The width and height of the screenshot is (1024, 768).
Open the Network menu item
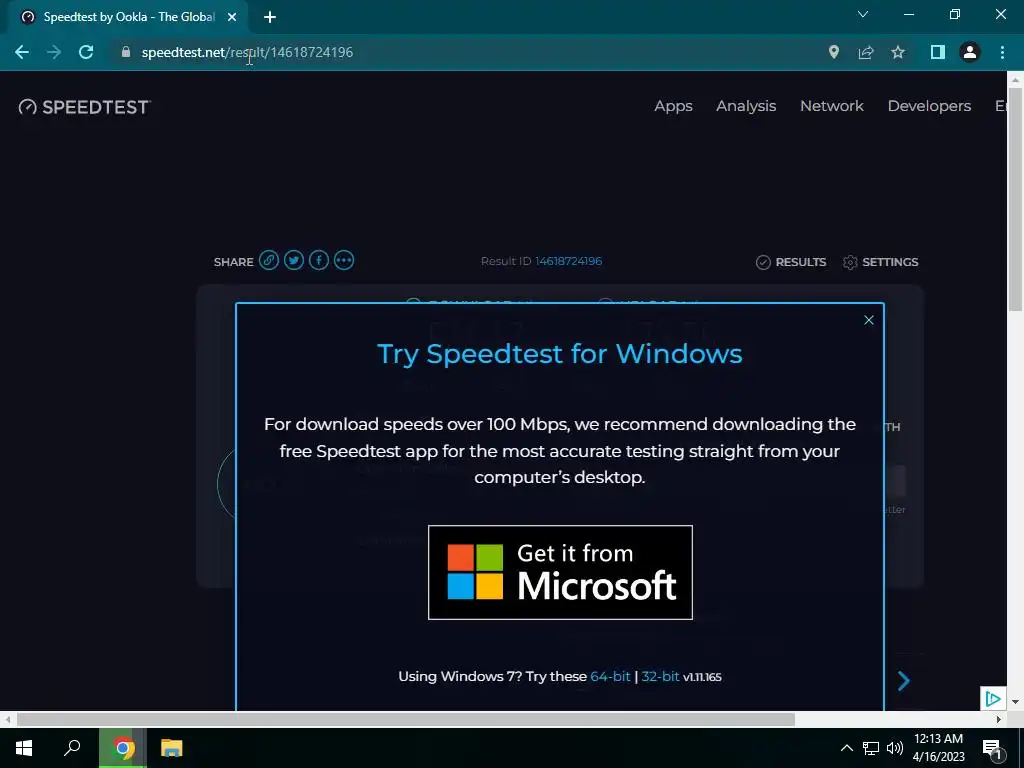tap(831, 106)
